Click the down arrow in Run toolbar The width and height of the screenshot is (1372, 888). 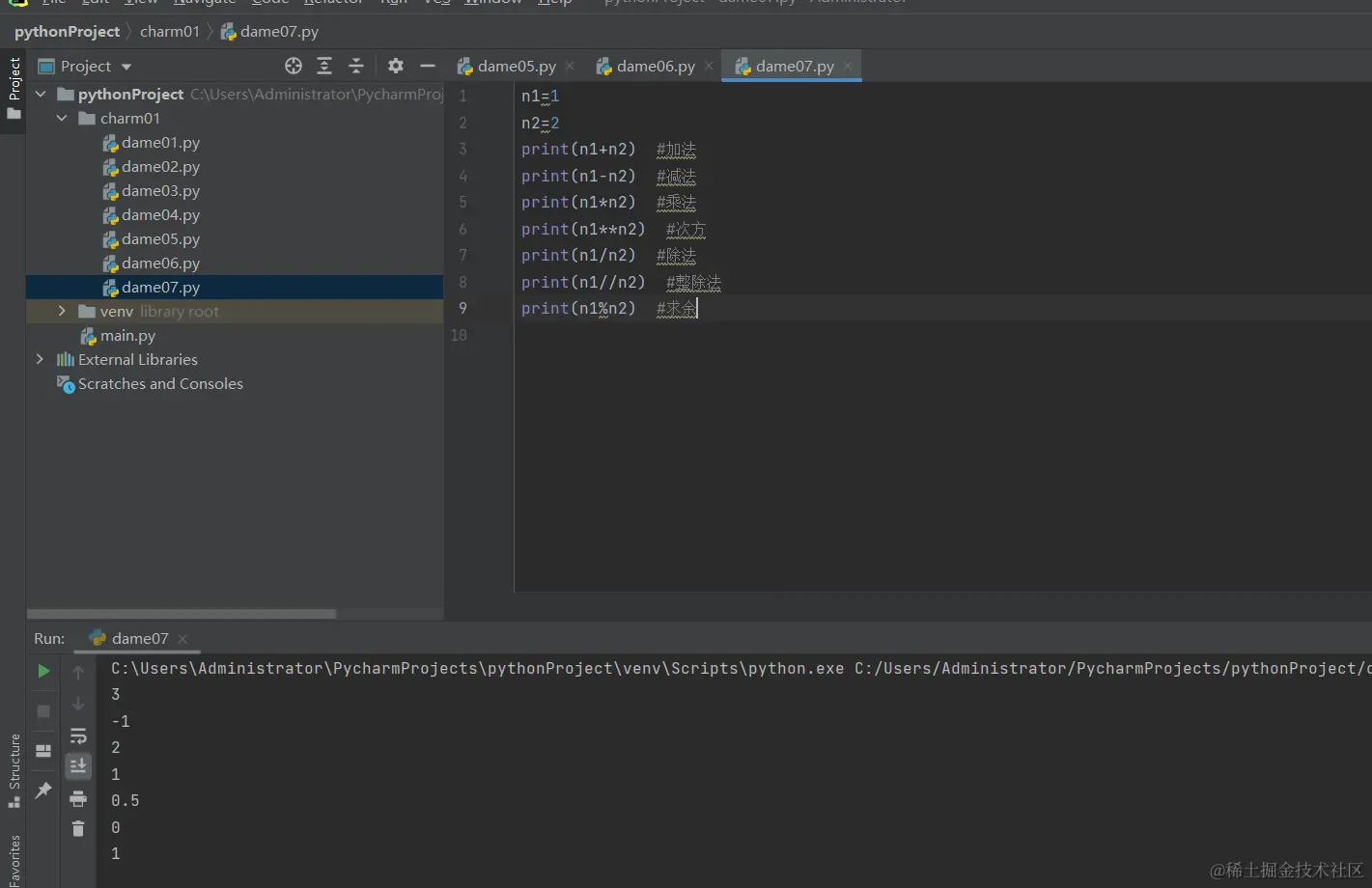pos(78,704)
